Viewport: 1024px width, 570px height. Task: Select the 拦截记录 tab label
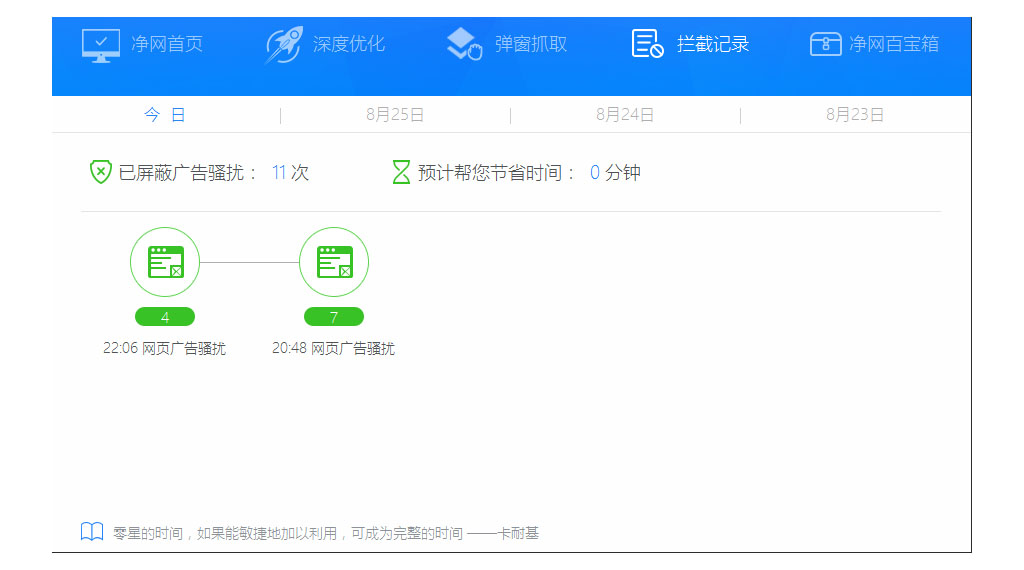[x=713, y=44]
